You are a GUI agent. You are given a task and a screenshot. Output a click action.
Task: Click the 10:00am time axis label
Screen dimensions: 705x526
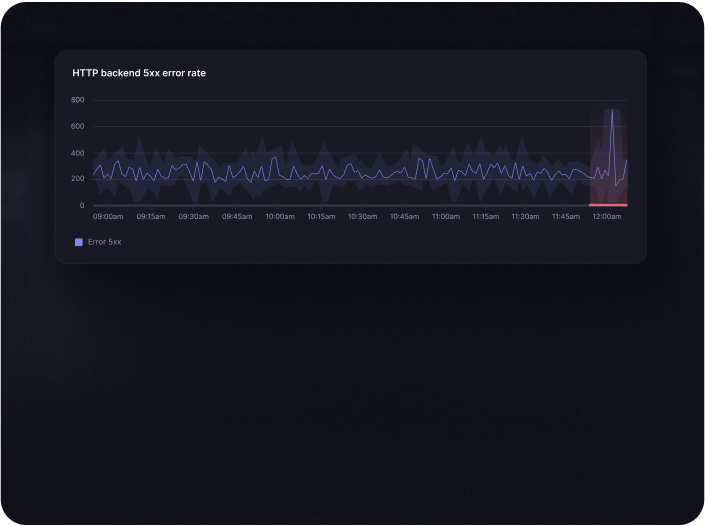click(x=280, y=216)
